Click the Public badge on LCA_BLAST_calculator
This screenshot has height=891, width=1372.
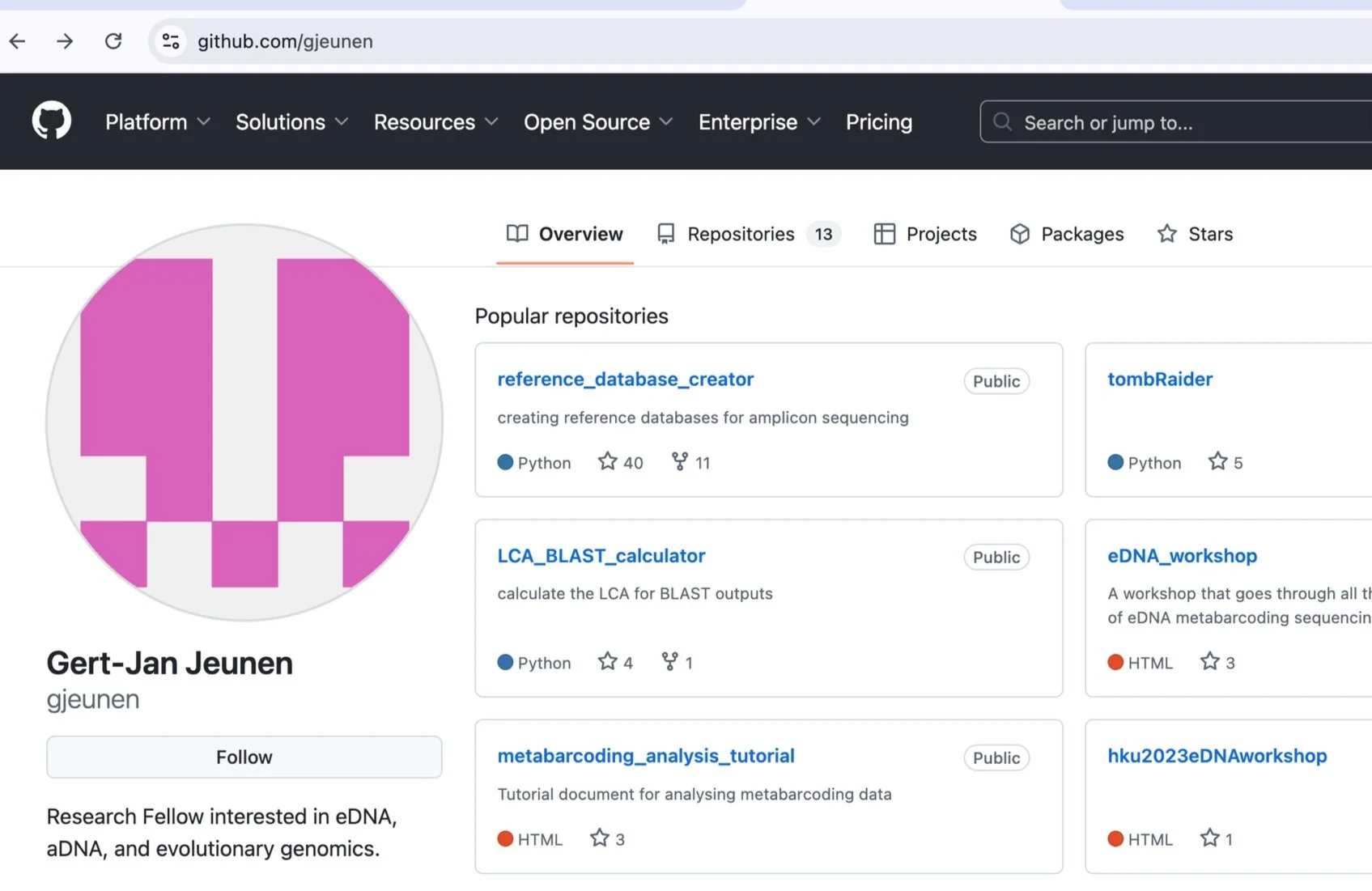(996, 557)
